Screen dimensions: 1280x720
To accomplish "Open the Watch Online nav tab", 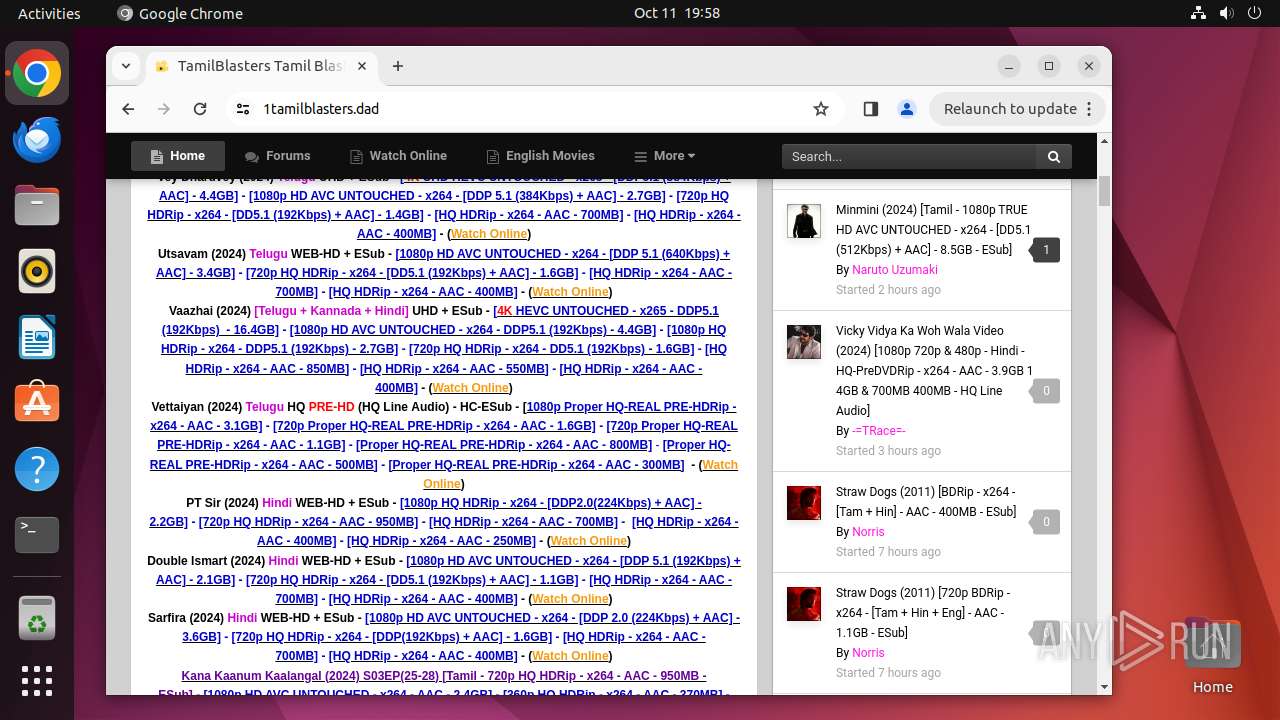I will 398,156.
